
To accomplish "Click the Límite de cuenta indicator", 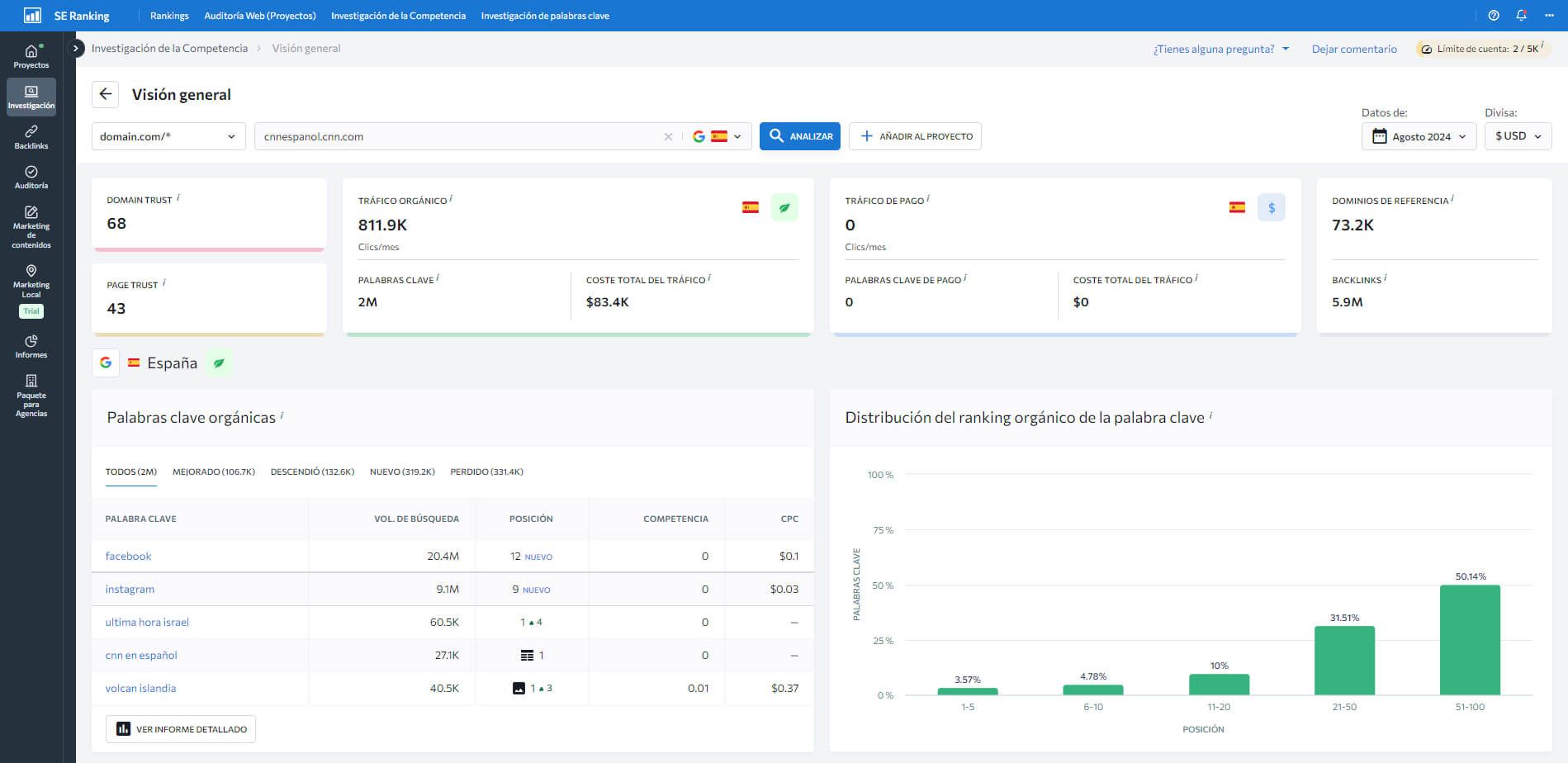I will pyautogui.click(x=1482, y=49).
